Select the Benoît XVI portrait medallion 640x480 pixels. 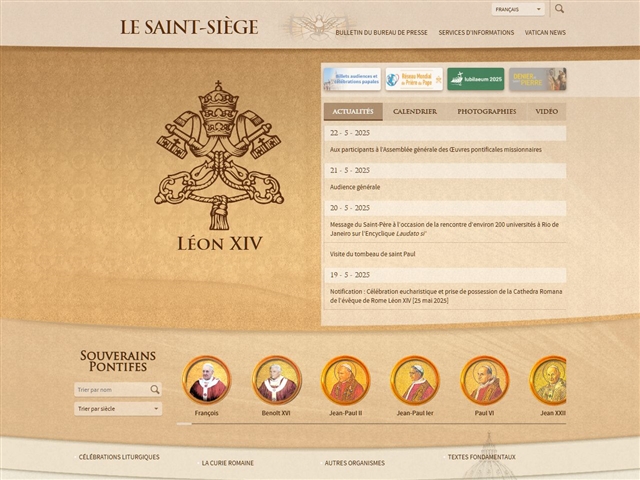point(276,380)
